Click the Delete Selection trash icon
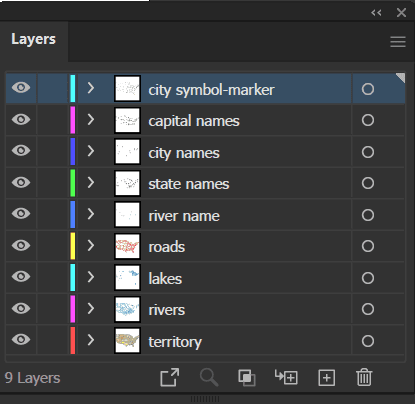Screen dimensions: 415x404 click(x=364, y=377)
